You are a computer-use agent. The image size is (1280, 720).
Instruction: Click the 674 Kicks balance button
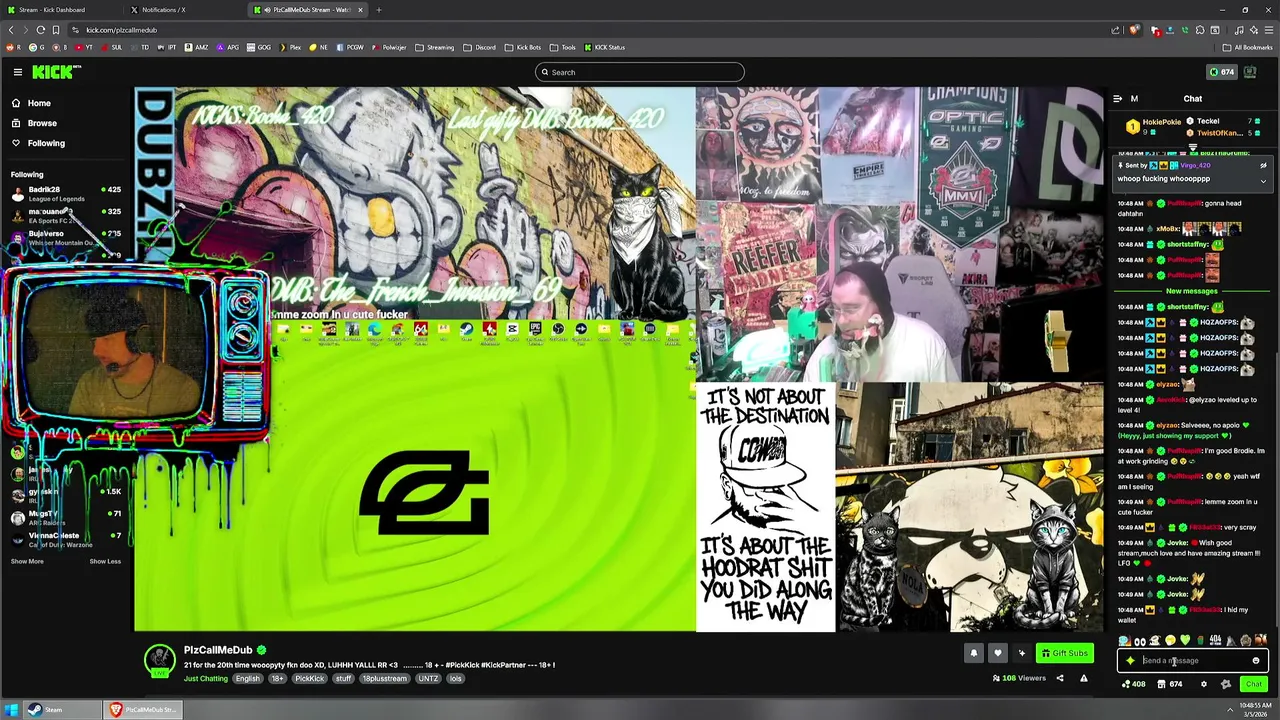(1221, 72)
